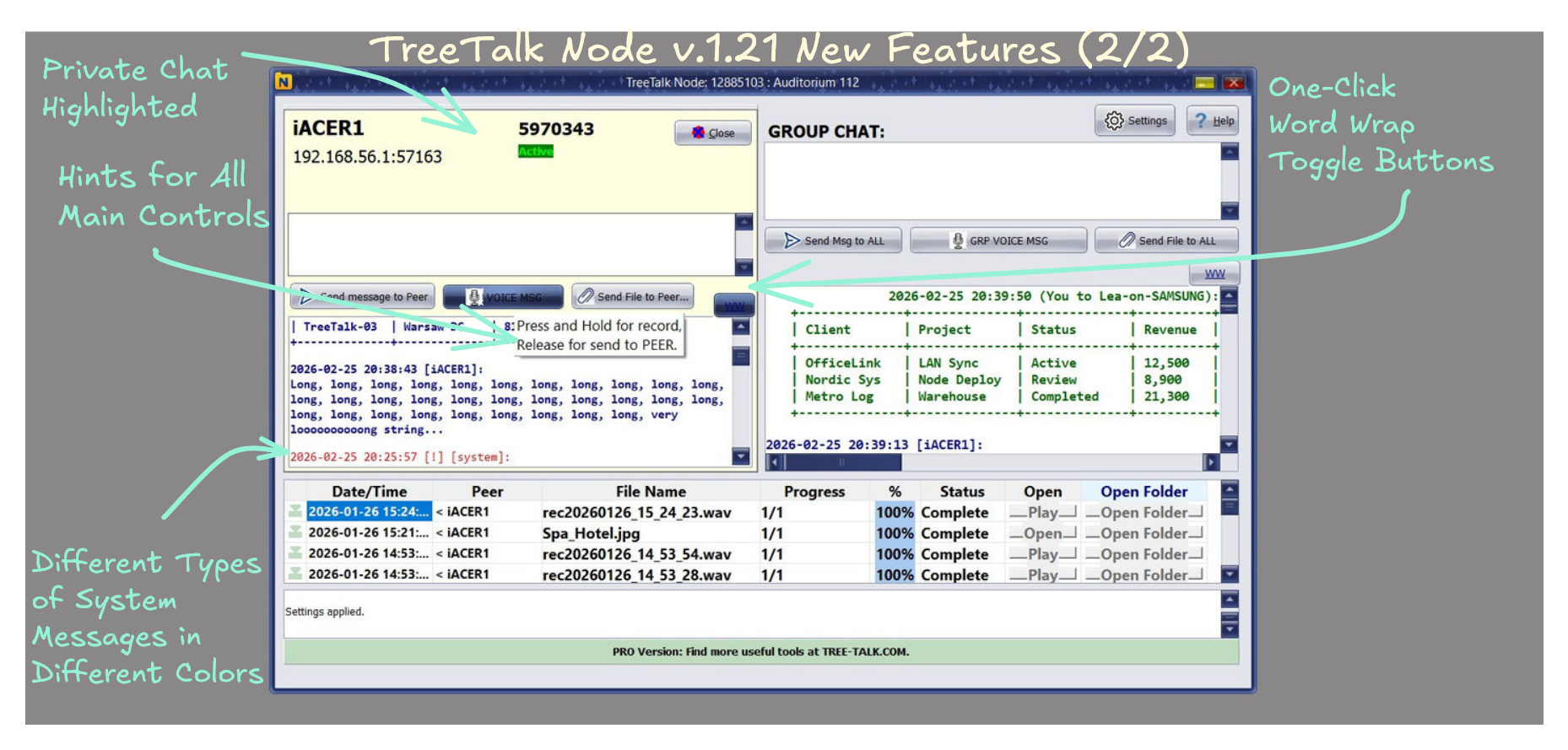The image size is (1568, 750).
Task: Click Send File to ALL paperclip
Action: point(1166,240)
